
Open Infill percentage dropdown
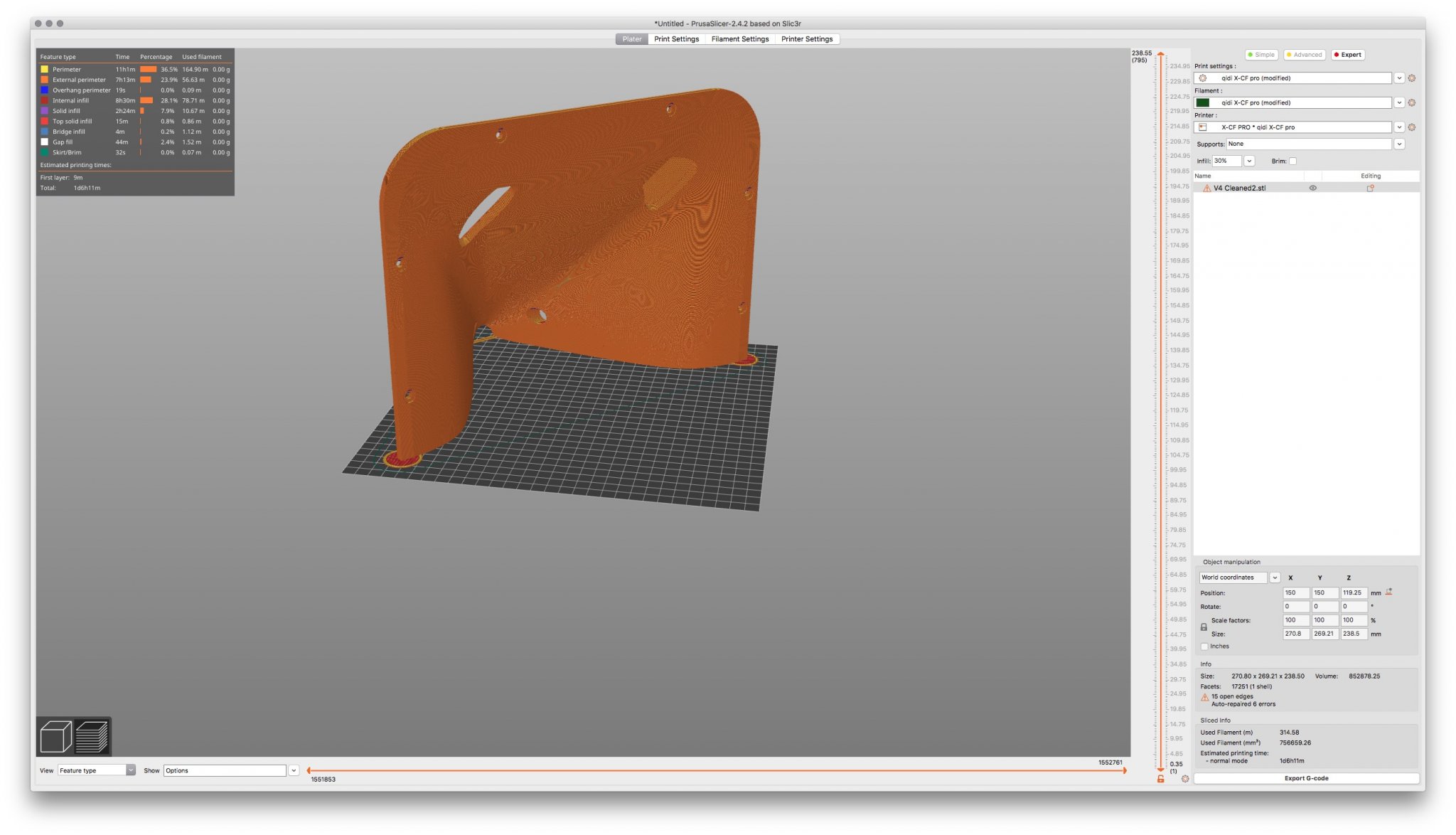tap(1249, 161)
